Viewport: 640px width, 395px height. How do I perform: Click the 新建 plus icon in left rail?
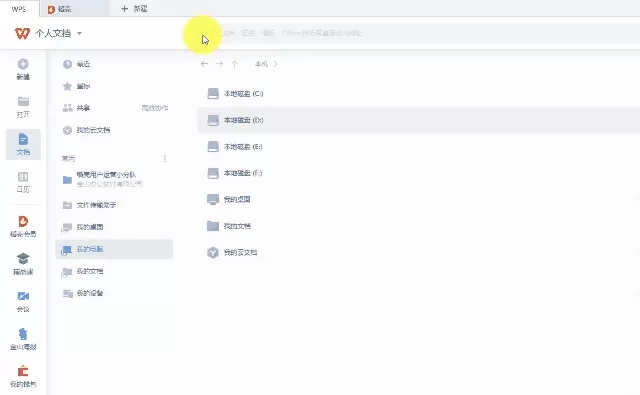pyautogui.click(x=23, y=64)
